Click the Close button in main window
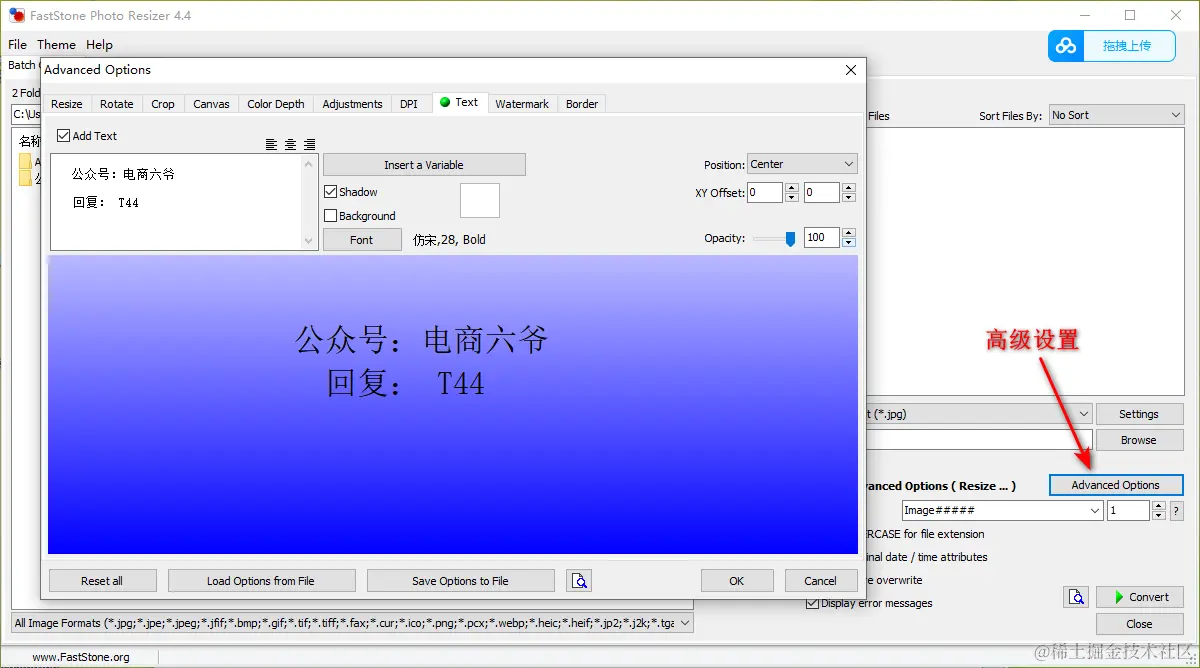 1140,624
